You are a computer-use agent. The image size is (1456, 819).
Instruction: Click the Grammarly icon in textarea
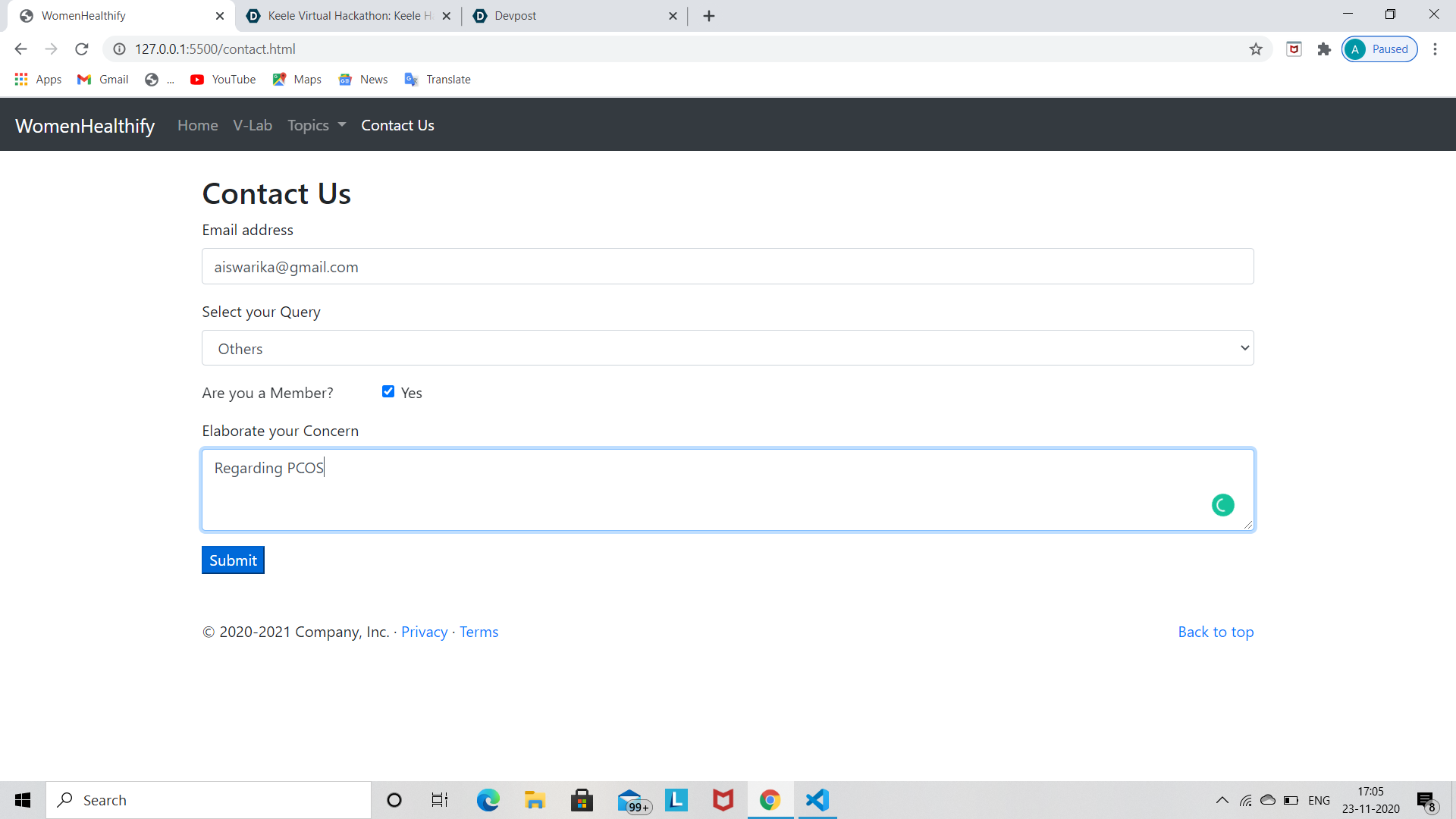1222,505
